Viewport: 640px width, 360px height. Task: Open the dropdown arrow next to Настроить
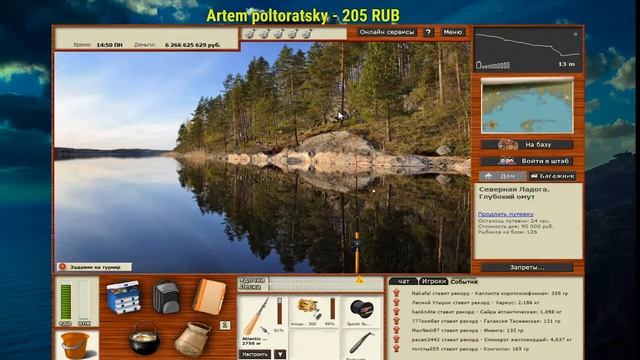click(280, 354)
